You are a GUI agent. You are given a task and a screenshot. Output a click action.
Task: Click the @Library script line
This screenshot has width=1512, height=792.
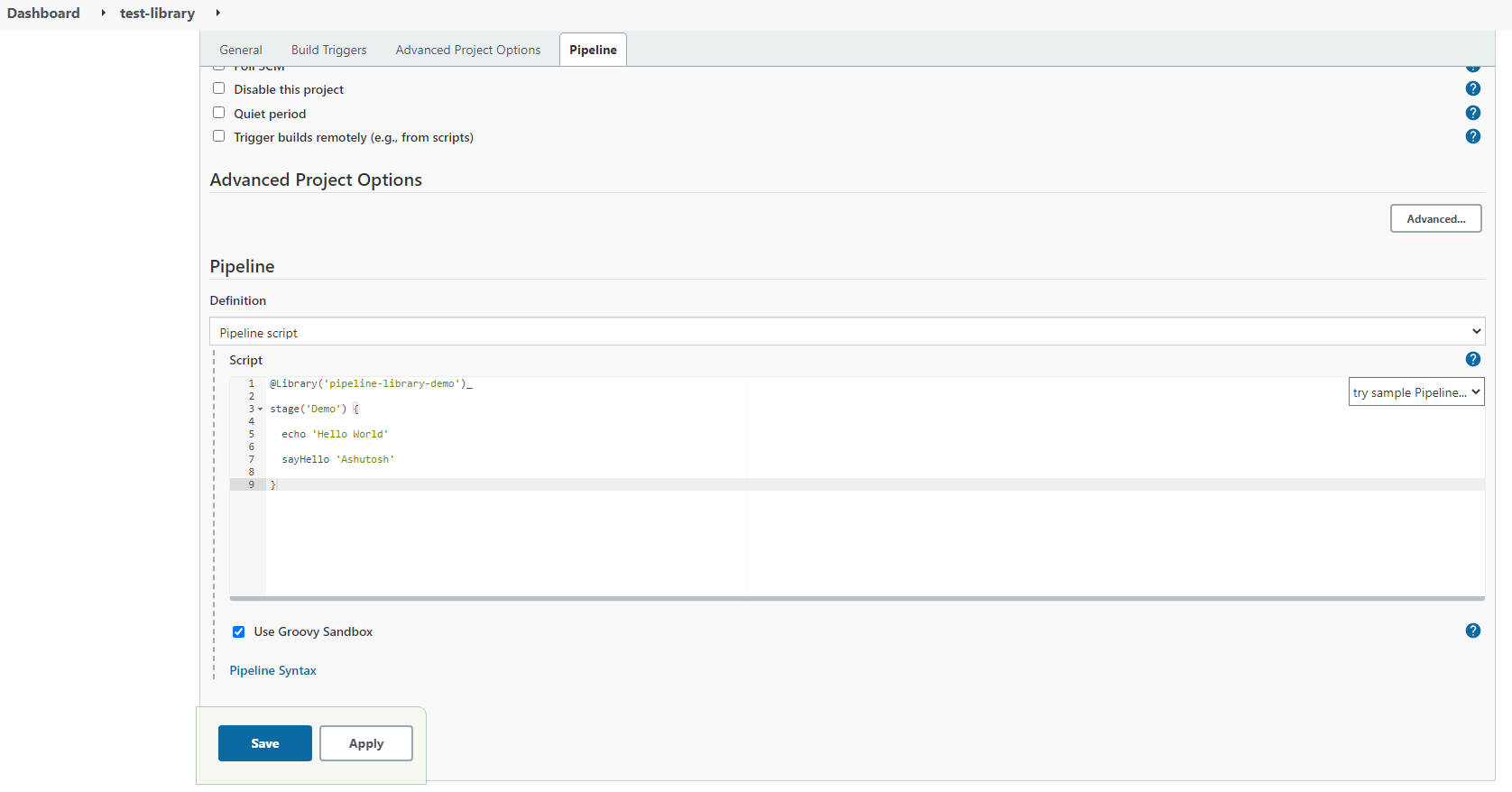coord(371,383)
